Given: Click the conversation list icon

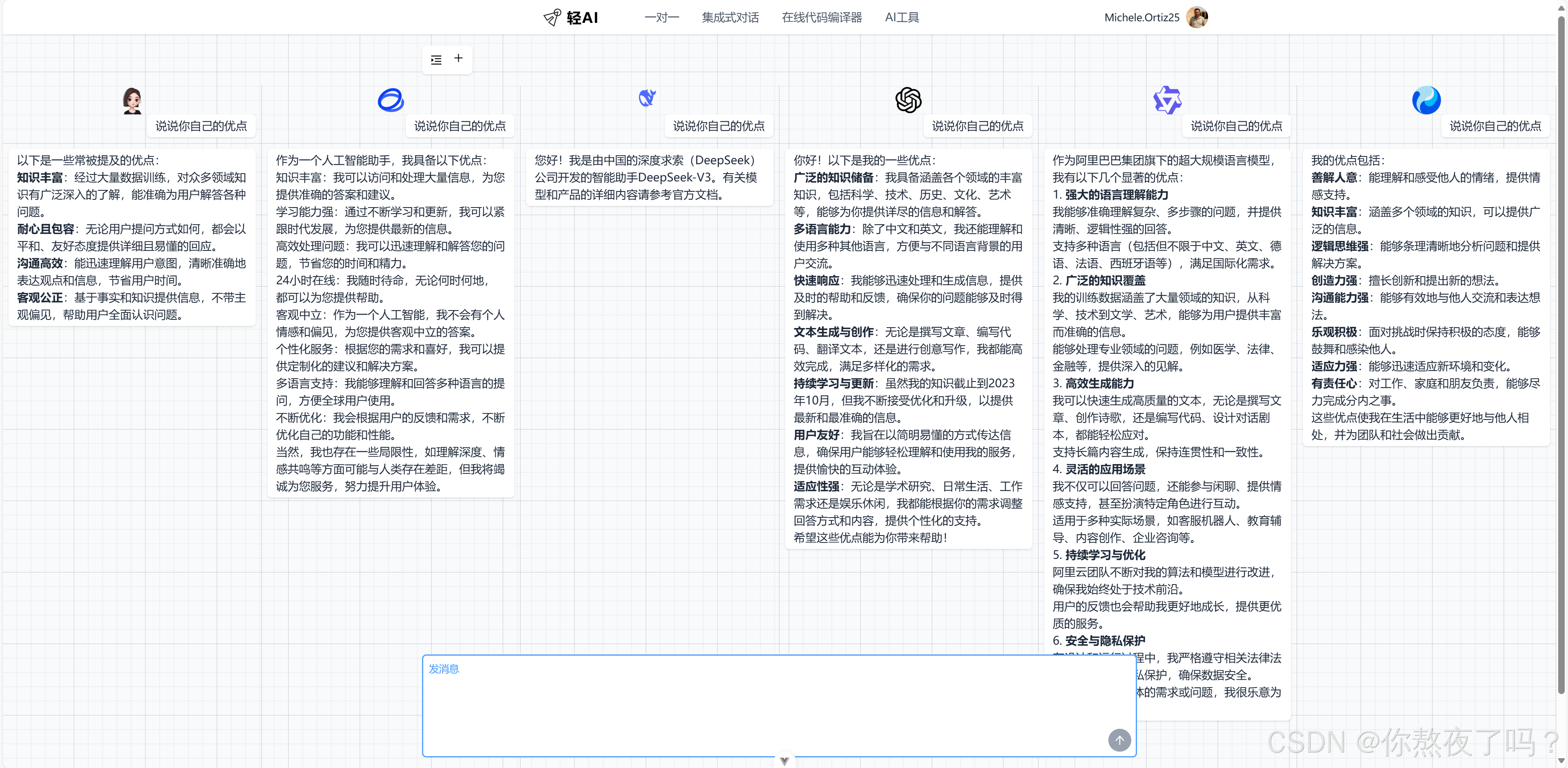Looking at the screenshot, I should [436, 59].
